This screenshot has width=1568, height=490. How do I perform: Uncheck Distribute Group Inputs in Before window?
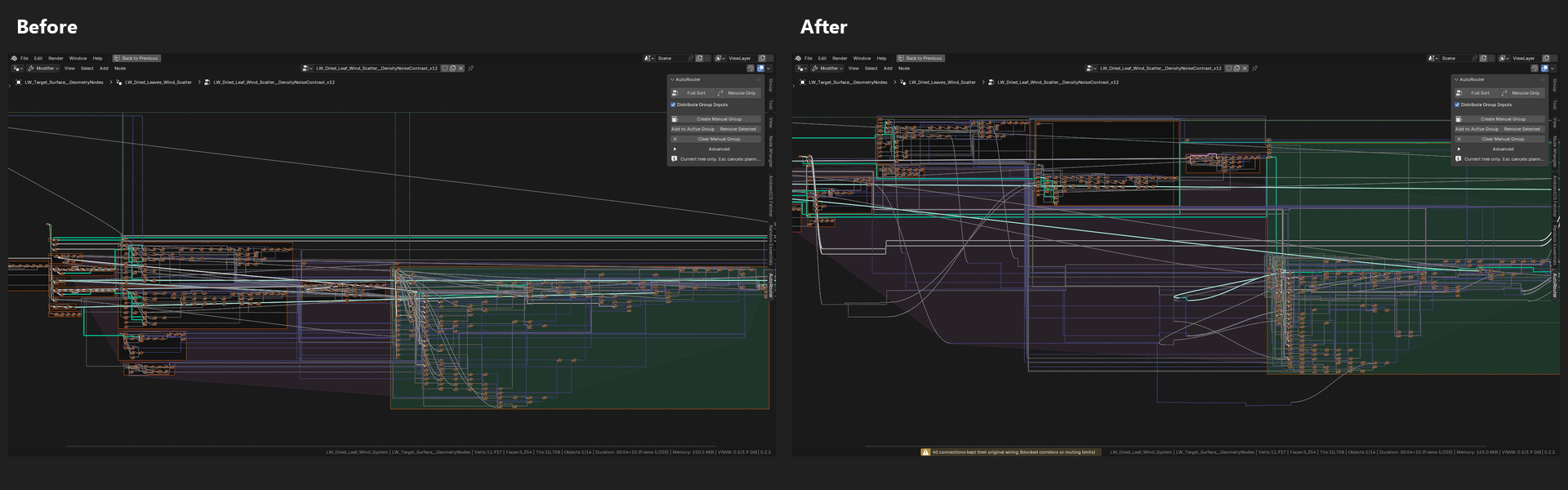coord(674,105)
